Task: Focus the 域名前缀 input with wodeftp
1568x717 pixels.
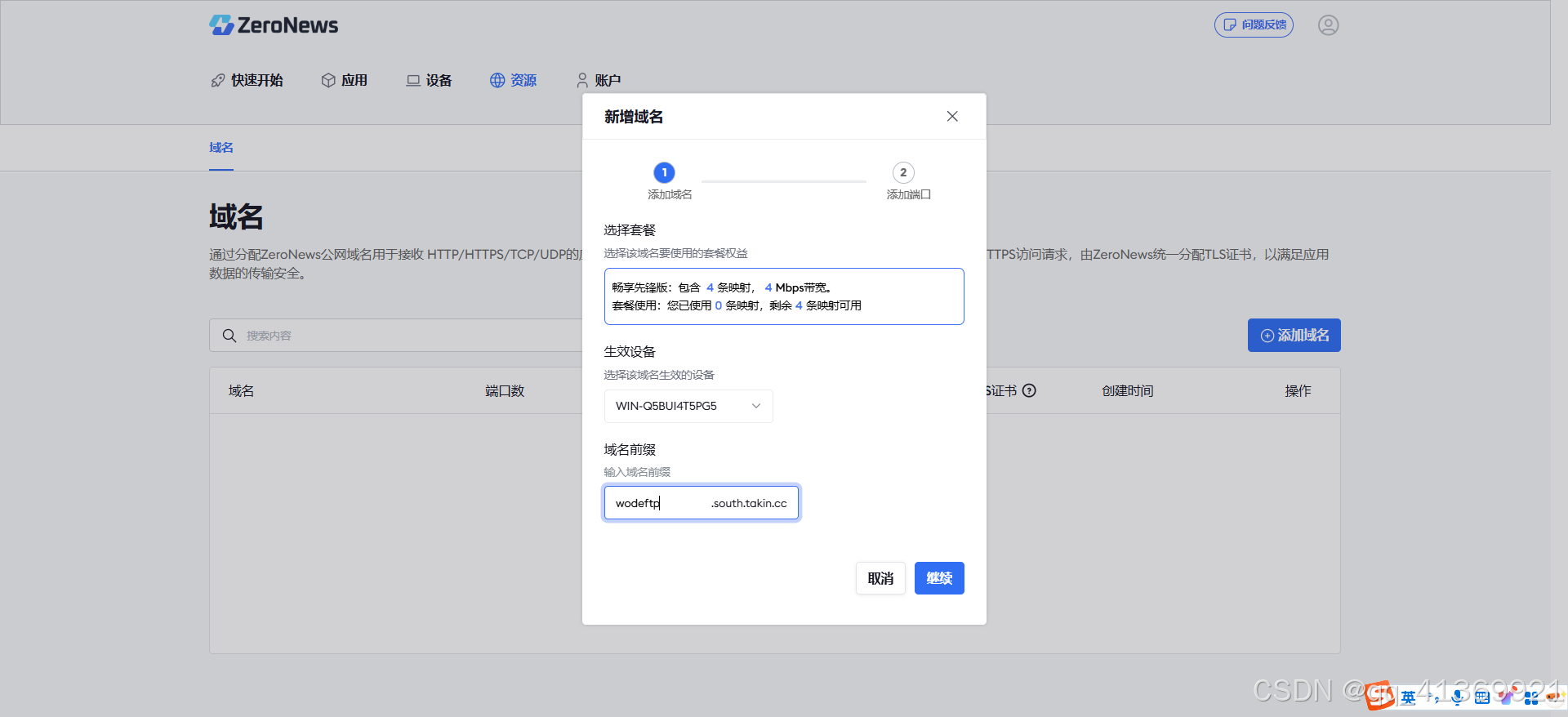Action: pyautogui.click(x=702, y=502)
